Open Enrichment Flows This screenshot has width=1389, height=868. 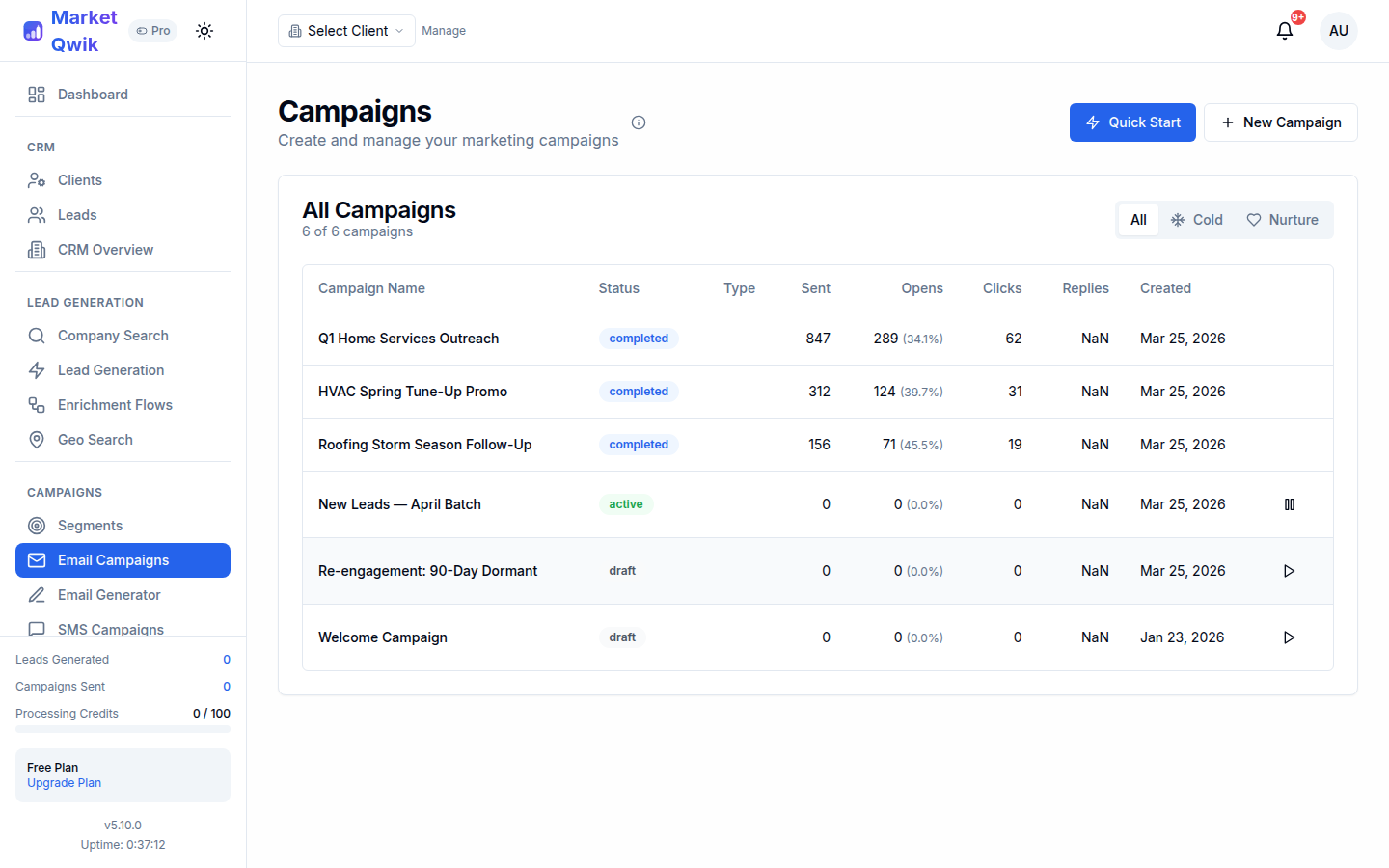point(114,404)
